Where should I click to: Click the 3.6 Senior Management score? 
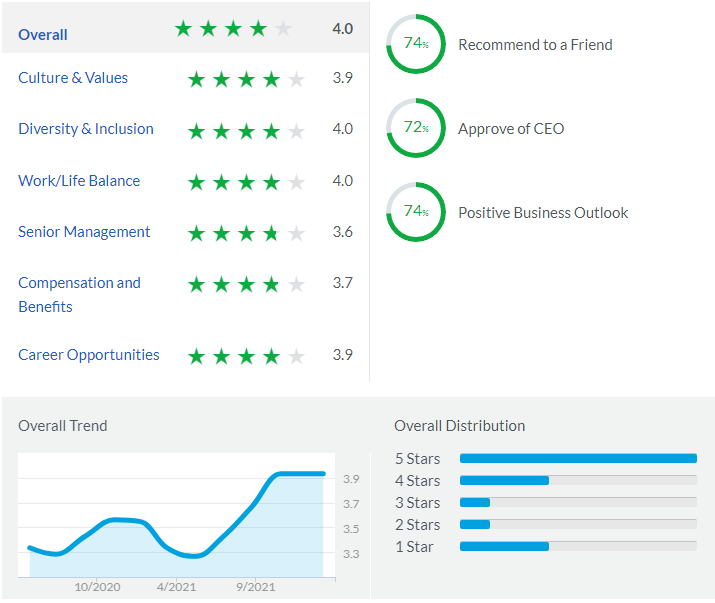click(342, 232)
